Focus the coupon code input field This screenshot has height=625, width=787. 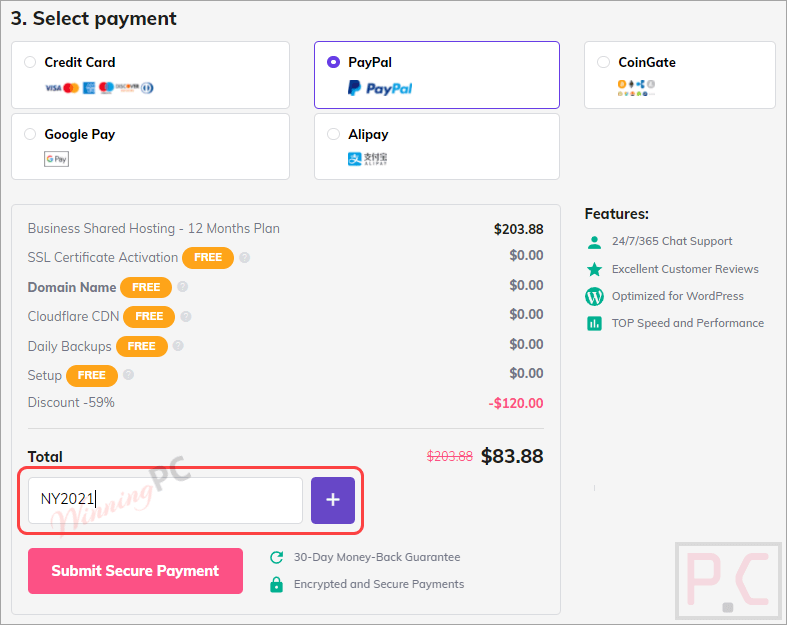click(165, 500)
